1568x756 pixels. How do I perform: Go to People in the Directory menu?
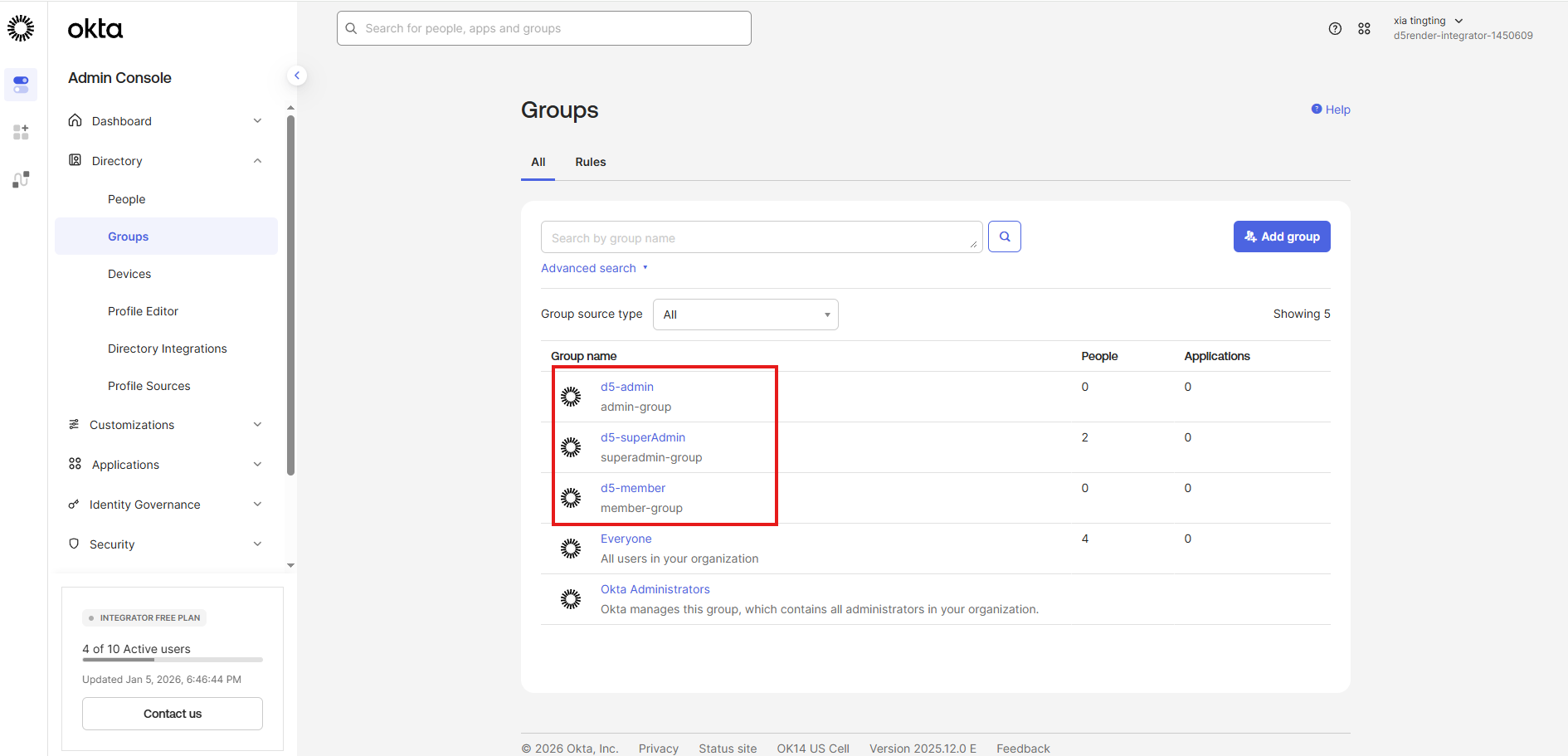[x=127, y=199]
